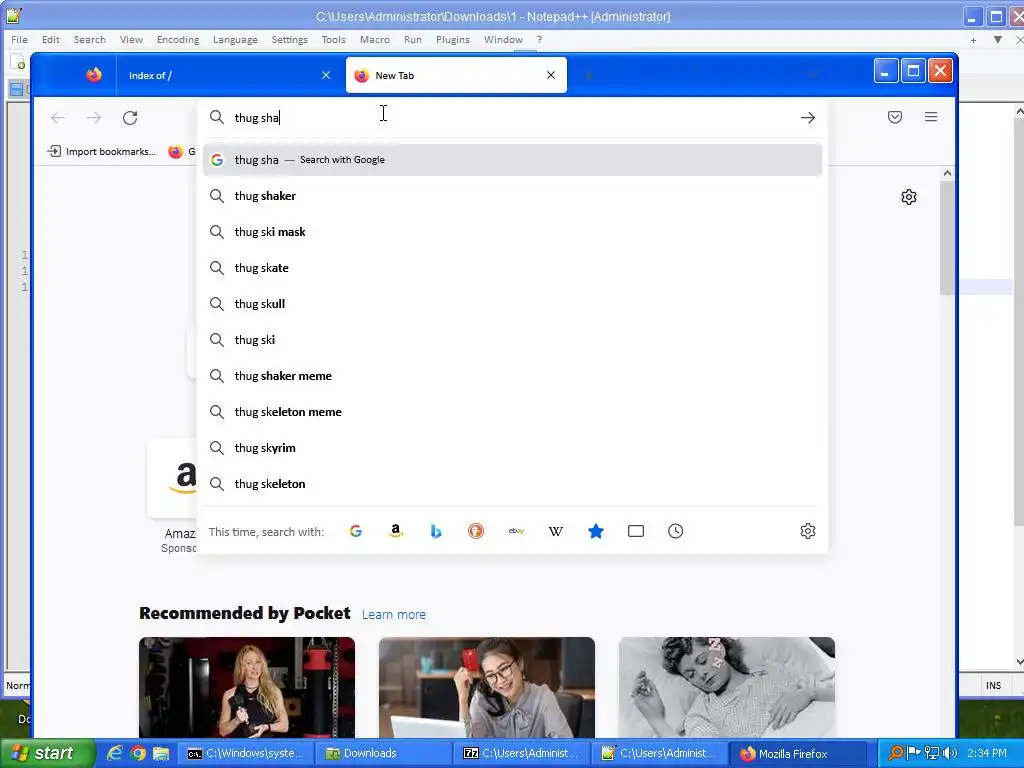
Task: Open Notepad++ Plugins menu
Action: click(453, 39)
